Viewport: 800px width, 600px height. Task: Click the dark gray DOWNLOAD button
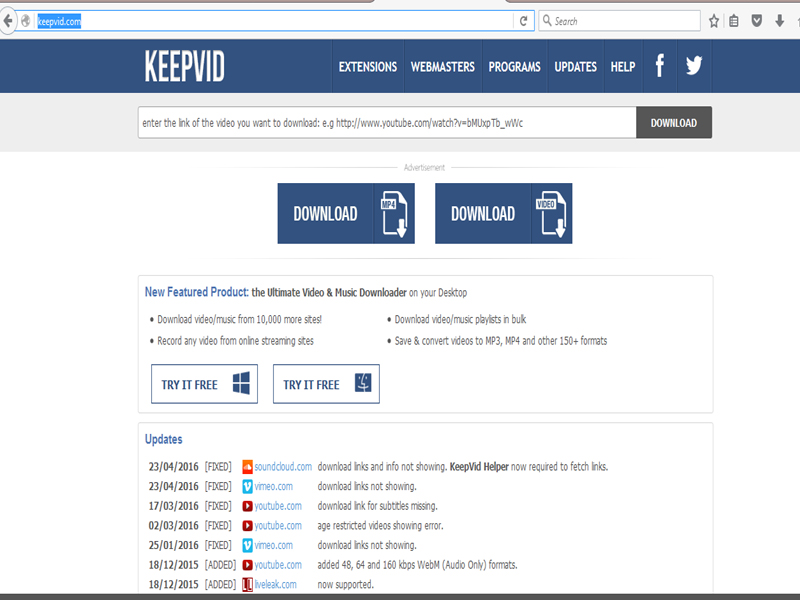(x=673, y=122)
